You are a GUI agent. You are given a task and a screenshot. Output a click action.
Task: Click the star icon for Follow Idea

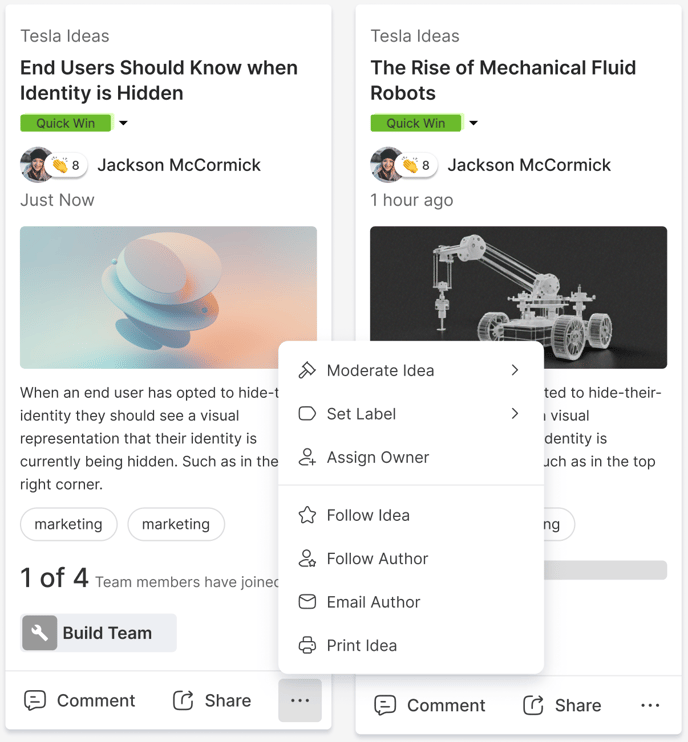point(307,515)
